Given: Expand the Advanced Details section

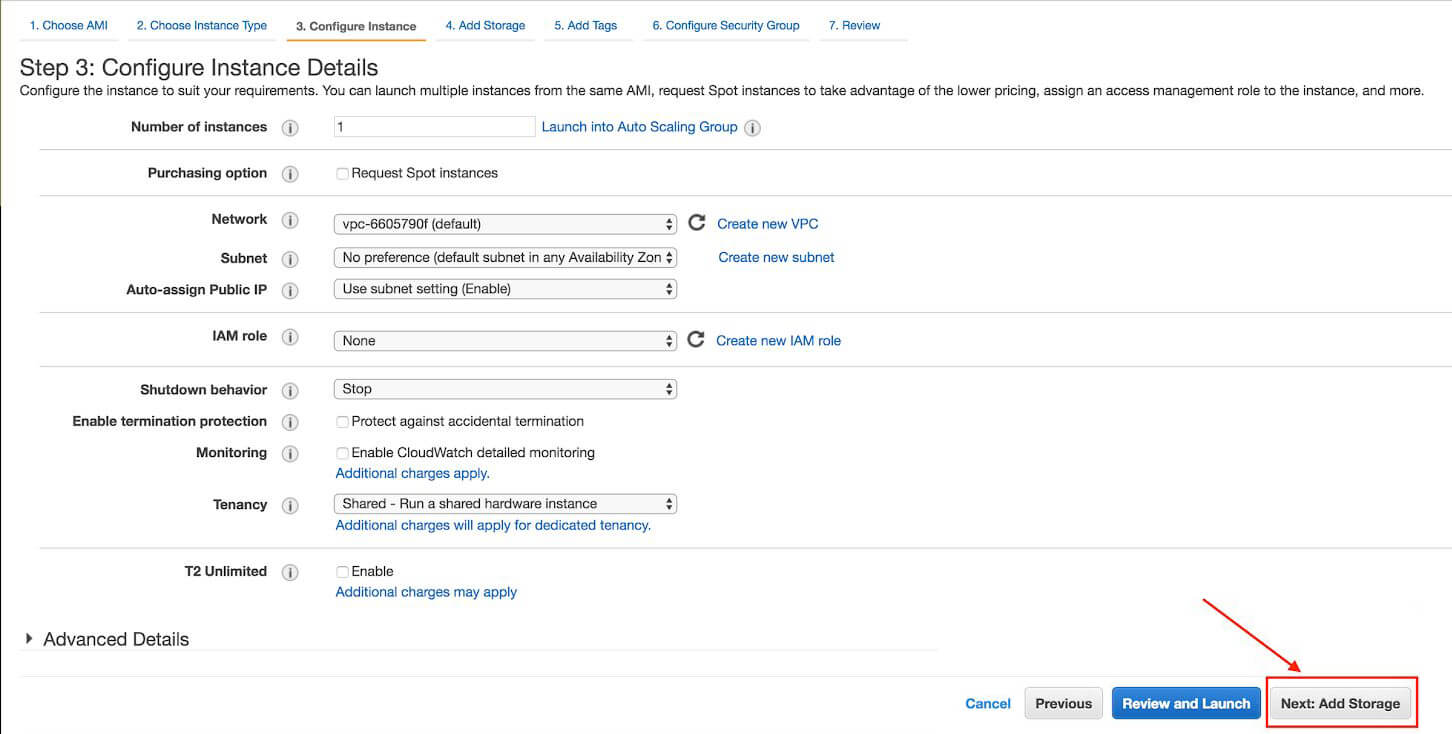Looking at the screenshot, I should click(106, 639).
